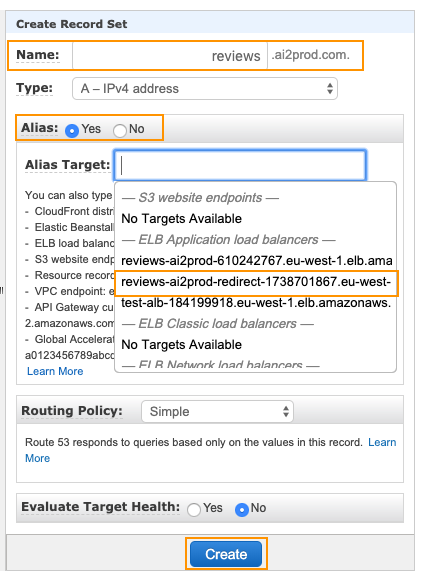The height and width of the screenshot is (576, 424).
Task: Click the Create button
Action: pos(226,554)
